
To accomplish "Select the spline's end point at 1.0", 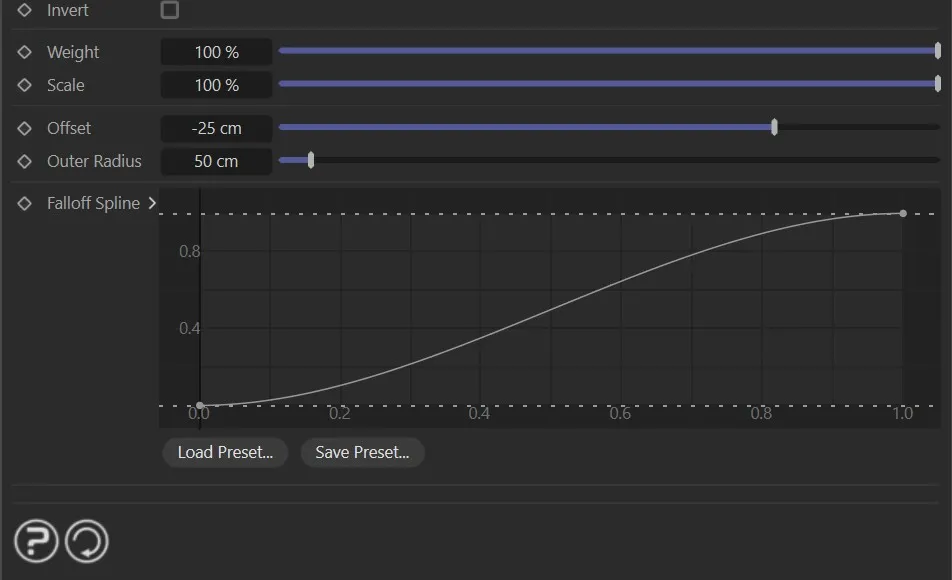I will click(903, 213).
